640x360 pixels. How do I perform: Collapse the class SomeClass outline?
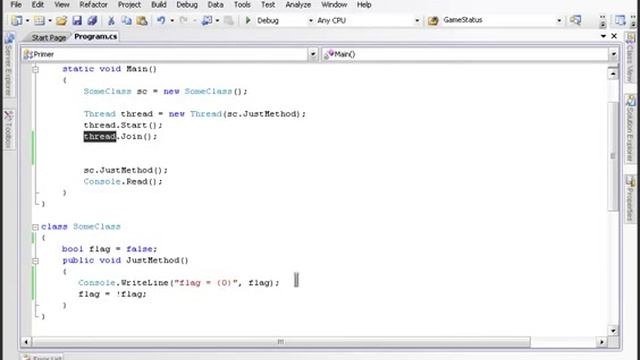(36, 227)
